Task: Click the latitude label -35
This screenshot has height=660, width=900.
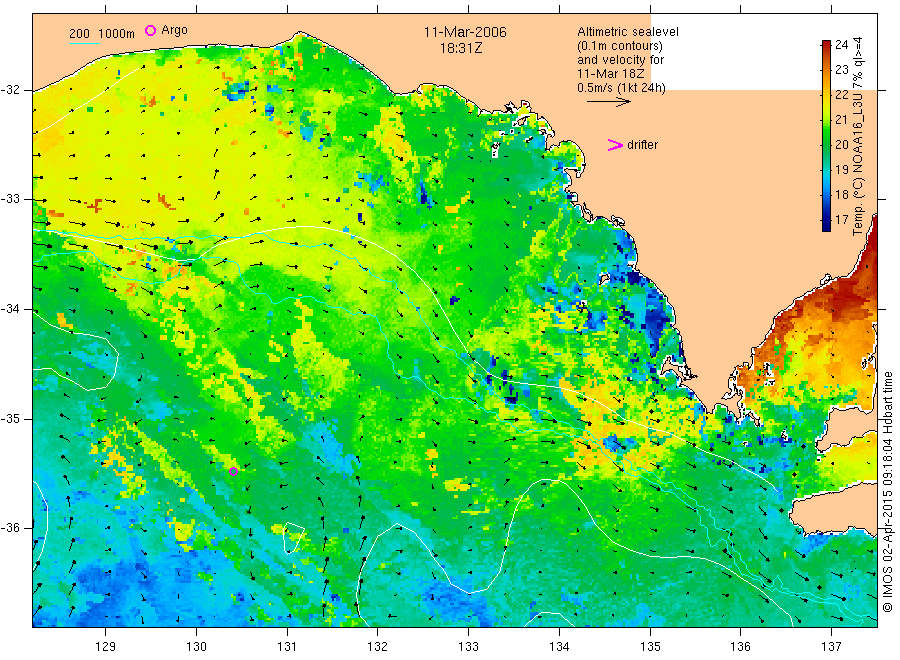Action: pos(10,419)
